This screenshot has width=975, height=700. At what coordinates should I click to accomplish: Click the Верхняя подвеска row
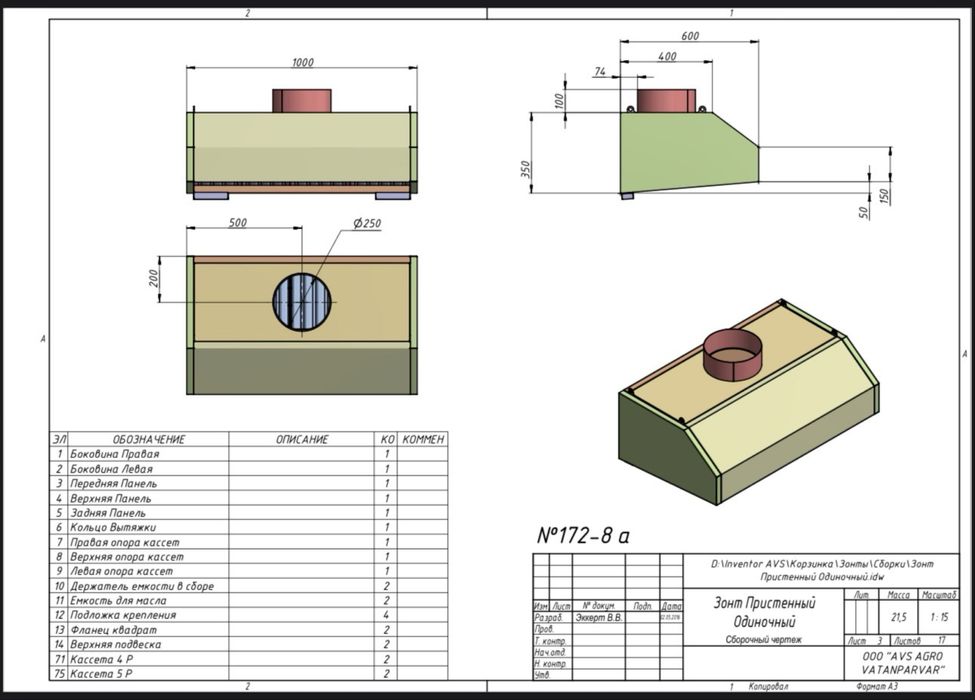point(249,644)
